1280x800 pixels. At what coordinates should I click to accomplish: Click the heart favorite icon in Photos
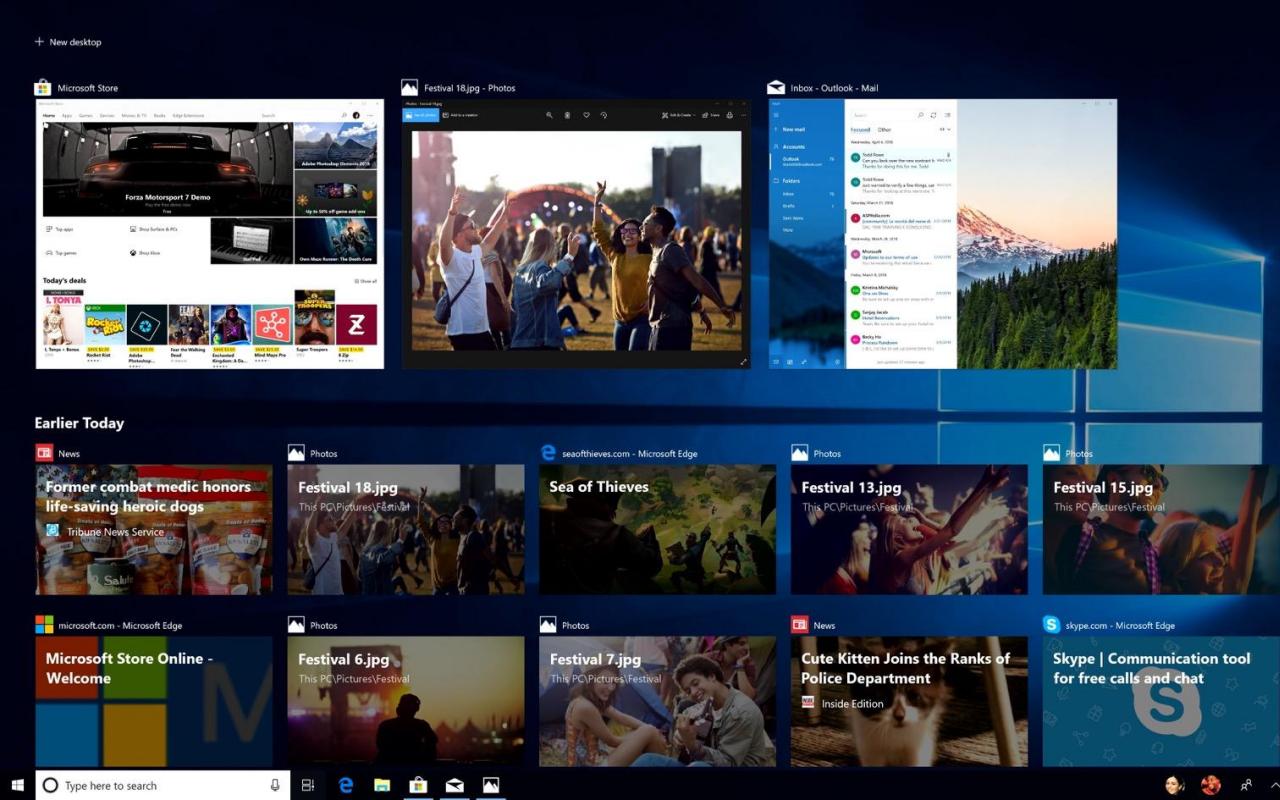coord(586,115)
